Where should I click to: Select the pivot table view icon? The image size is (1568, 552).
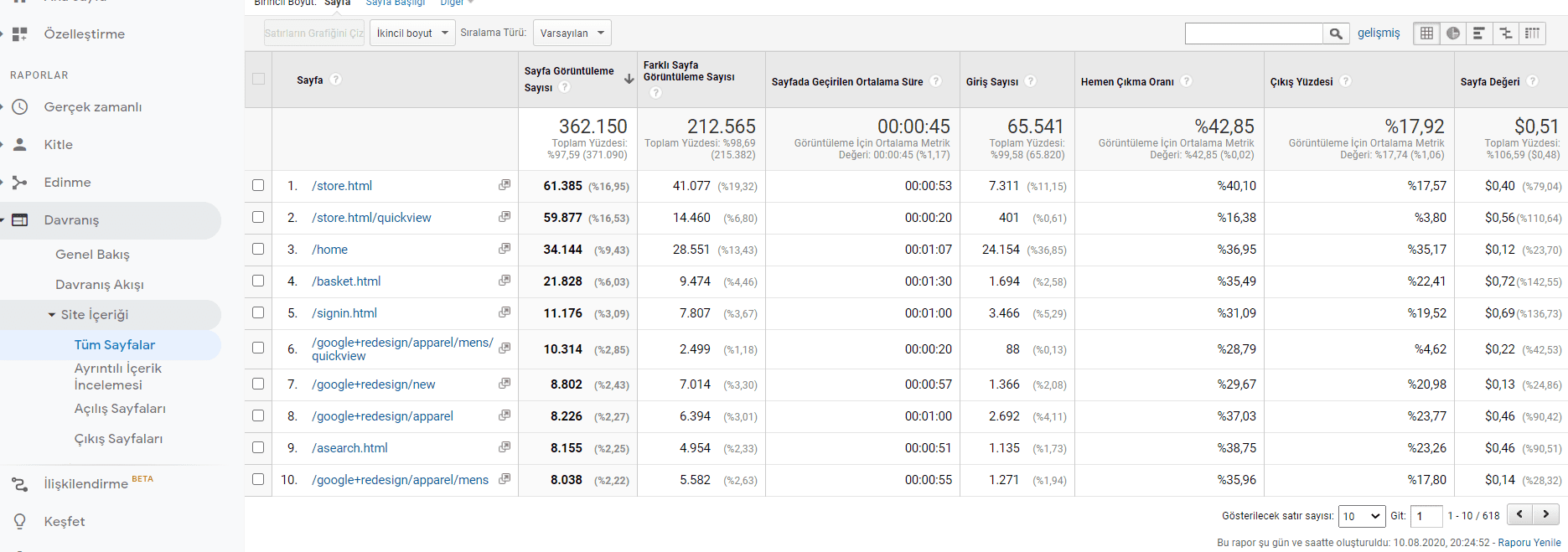pos(1533,34)
